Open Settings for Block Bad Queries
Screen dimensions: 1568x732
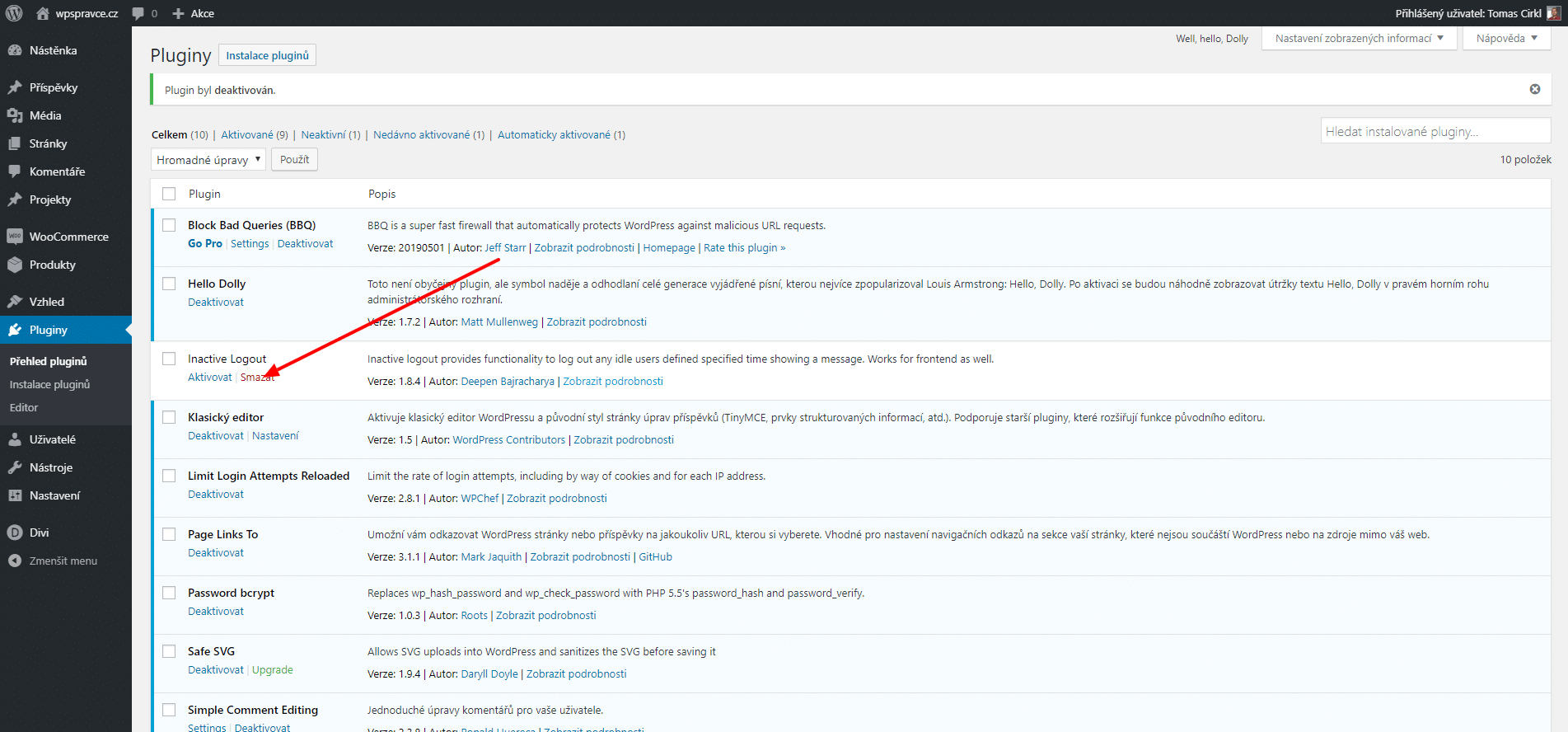(x=250, y=244)
